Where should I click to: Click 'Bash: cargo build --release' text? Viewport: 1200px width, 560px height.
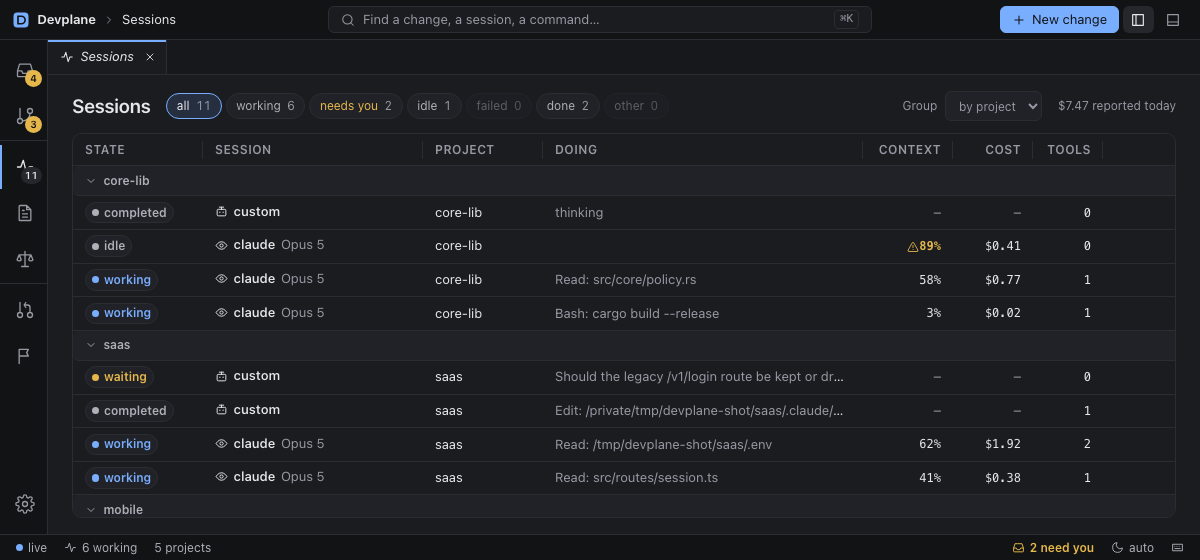pos(637,313)
